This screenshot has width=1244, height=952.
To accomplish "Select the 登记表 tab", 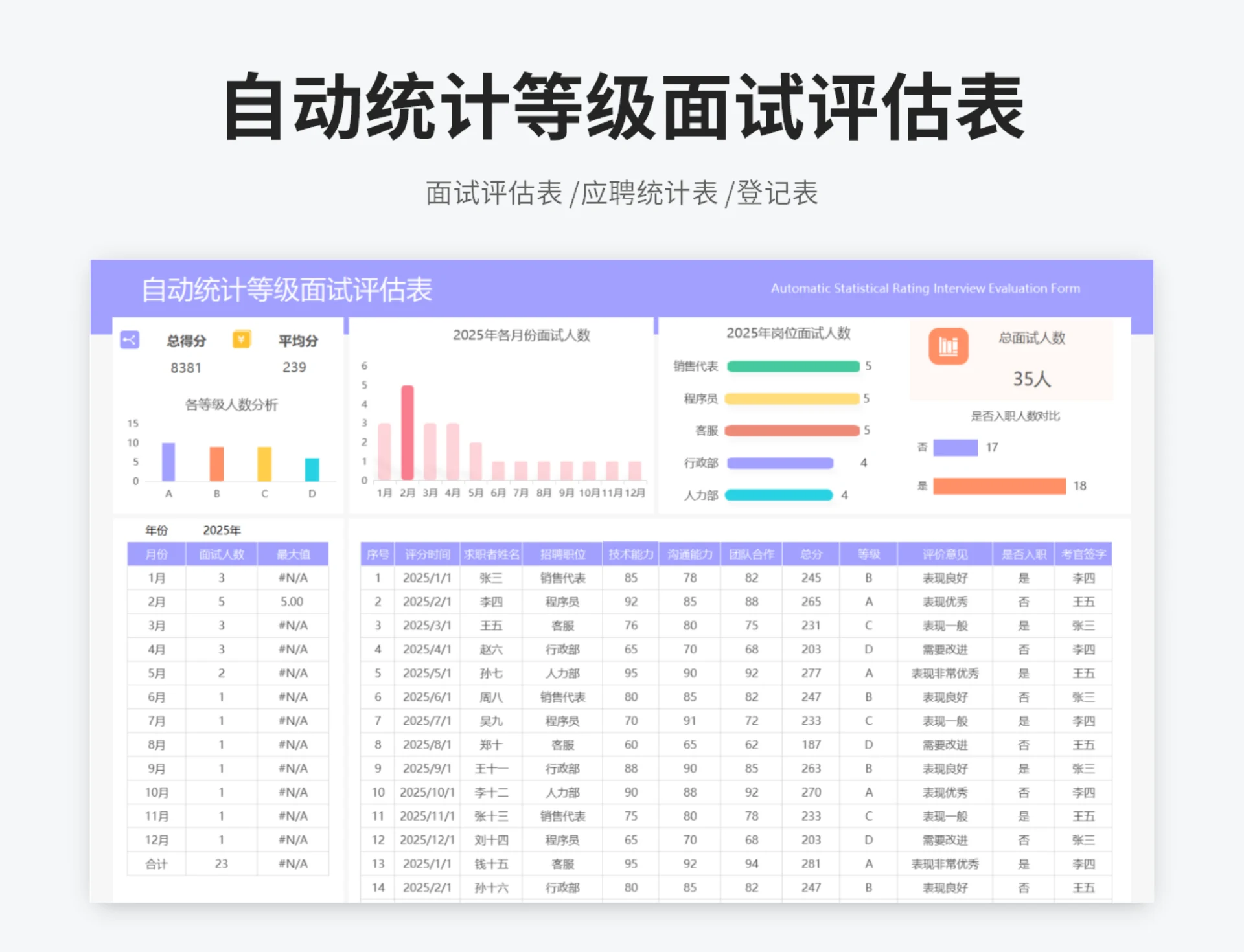I will point(777,191).
